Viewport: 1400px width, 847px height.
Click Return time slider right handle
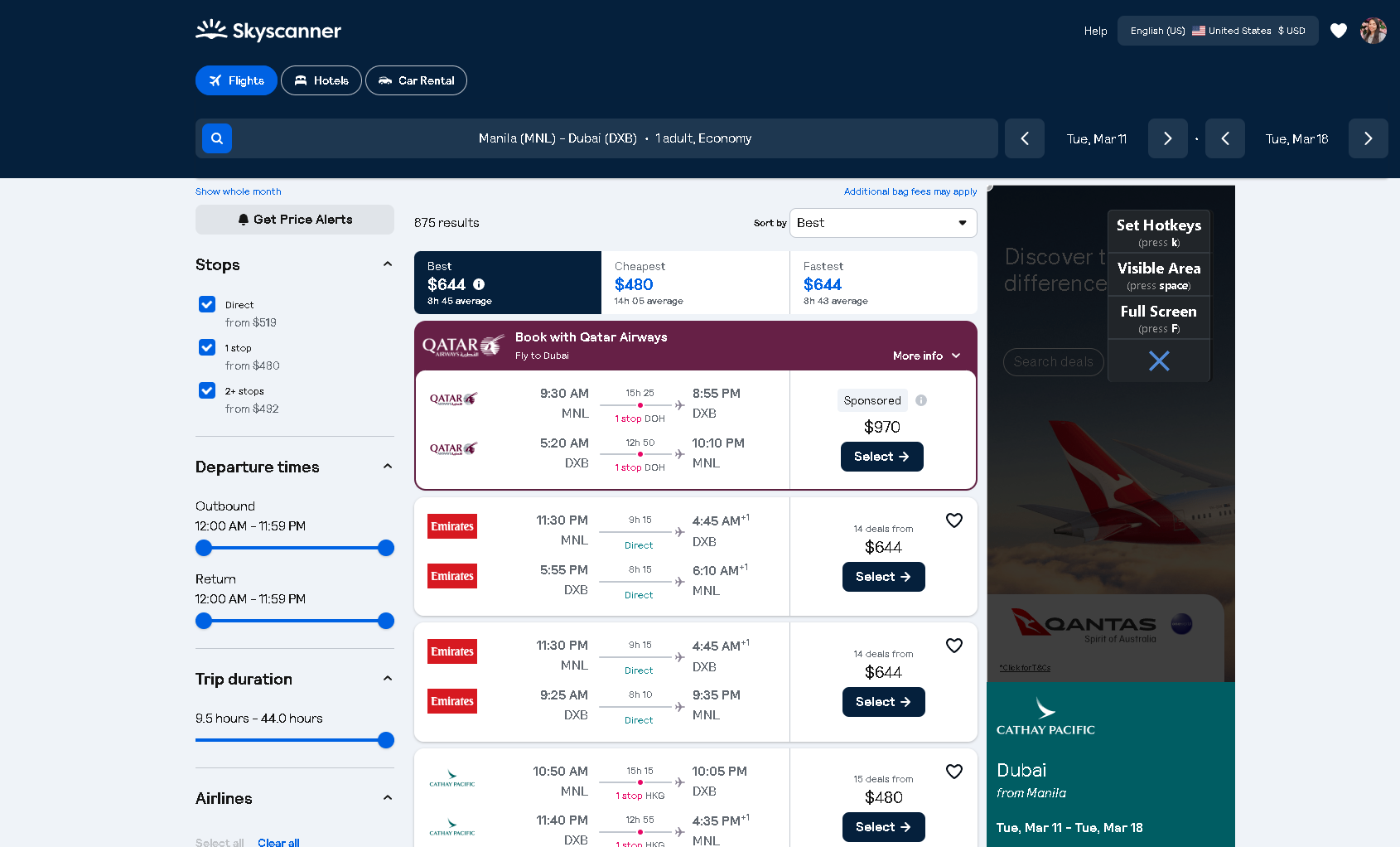click(x=386, y=621)
